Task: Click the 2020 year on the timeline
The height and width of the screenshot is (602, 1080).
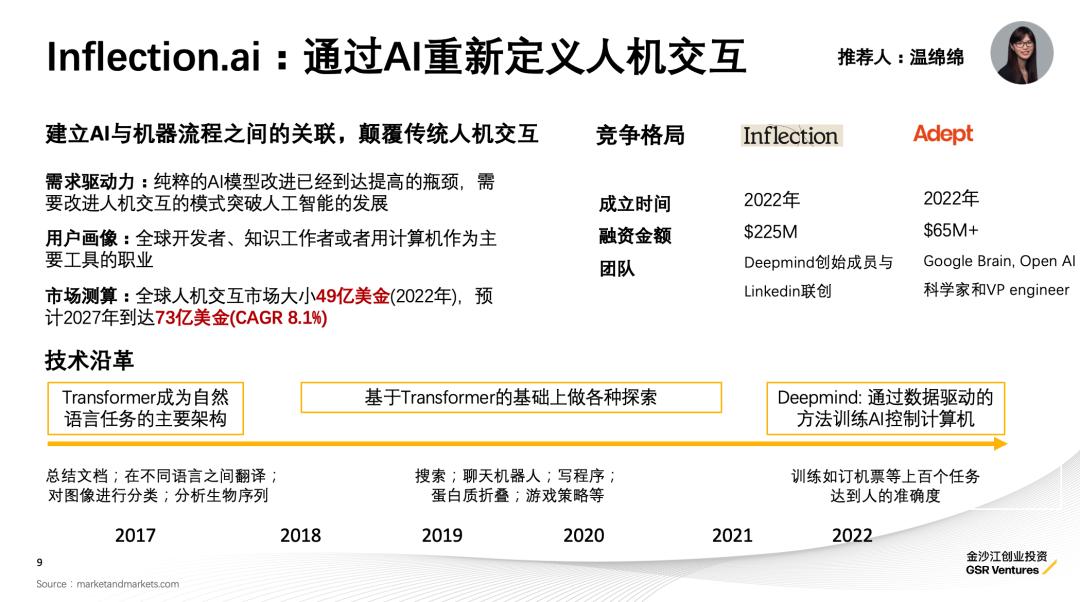Action: pos(584,536)
